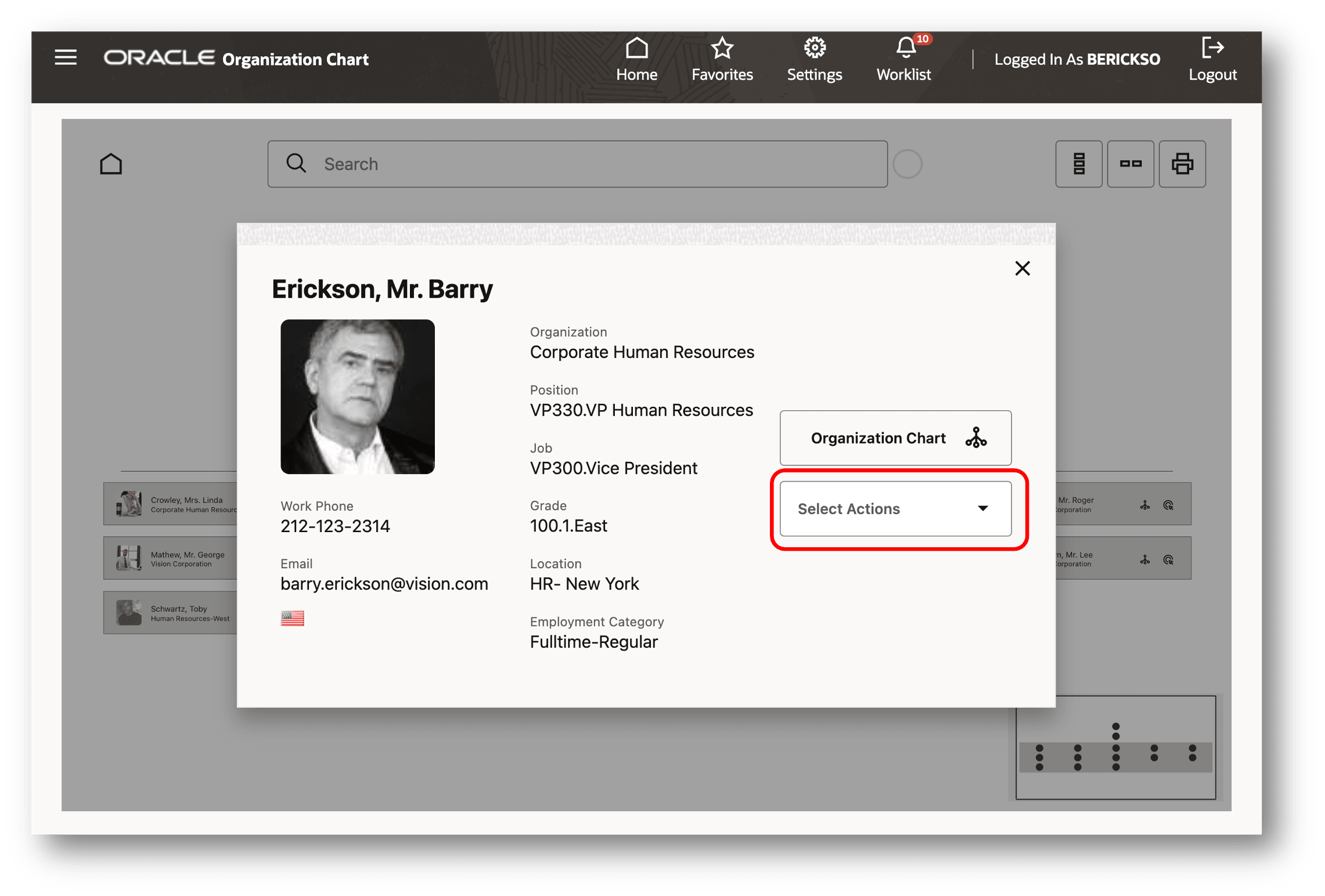Click Mr. Roger's org chart icon

point(1144,505)
